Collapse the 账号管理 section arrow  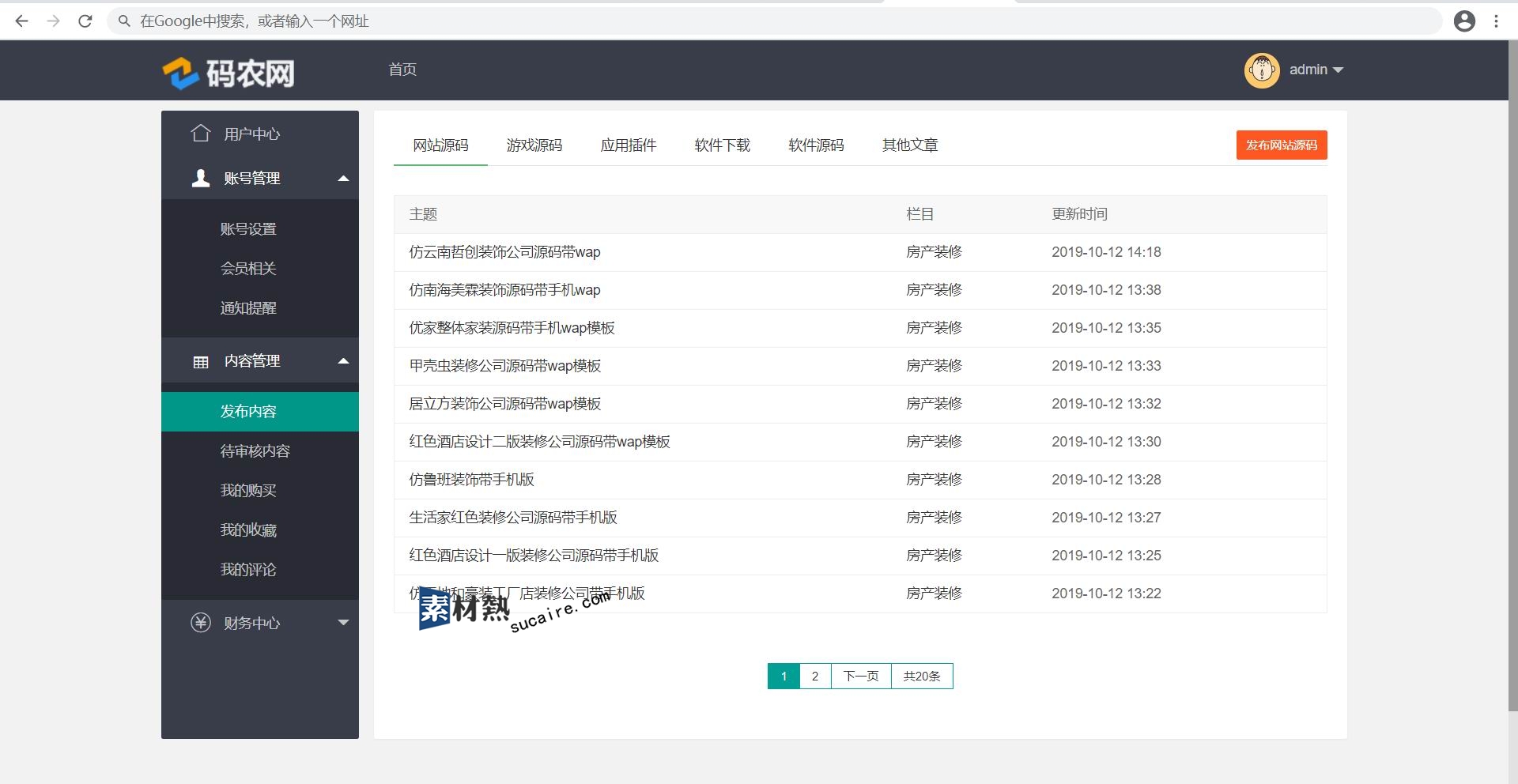[343, 178]
